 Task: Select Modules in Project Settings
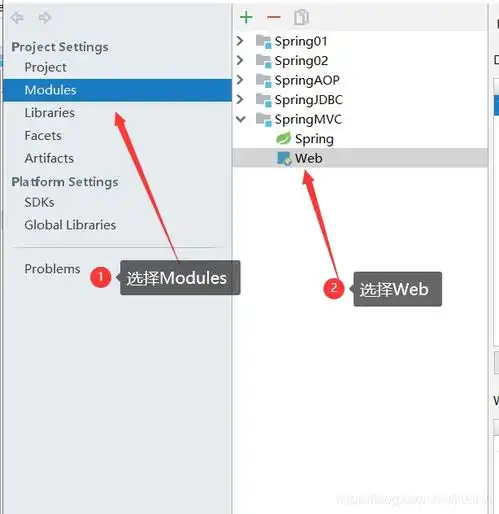pyautogui.click(x=117, y=90)
